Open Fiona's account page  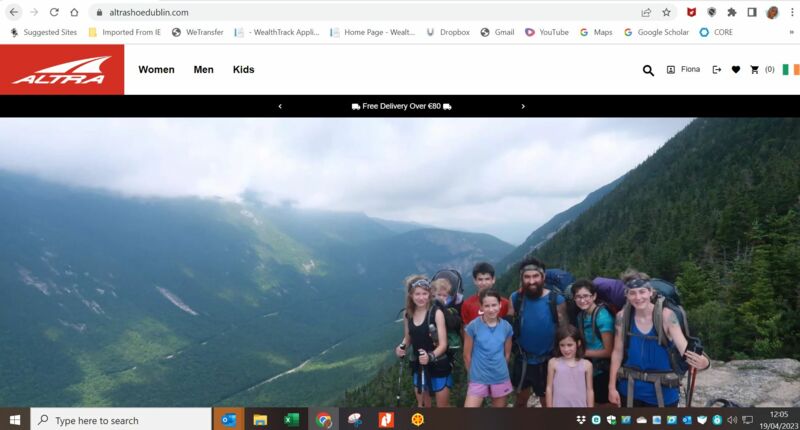pyautogui.click(x=684, y=69)
